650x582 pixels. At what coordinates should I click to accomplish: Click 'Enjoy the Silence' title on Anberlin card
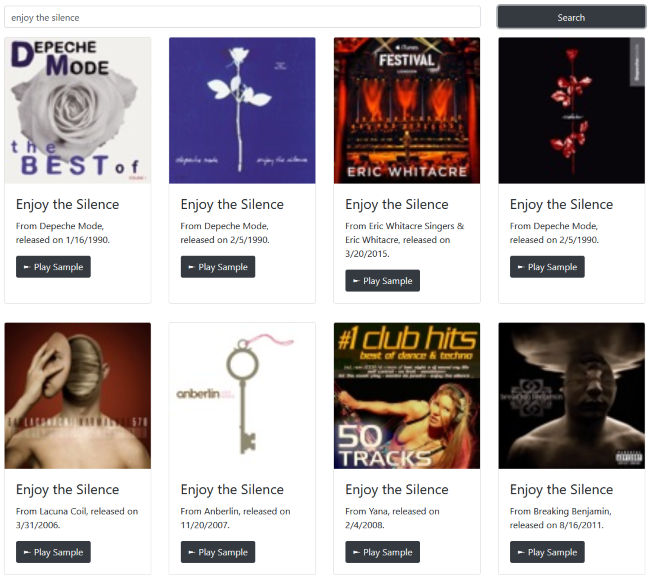point(232,490)
